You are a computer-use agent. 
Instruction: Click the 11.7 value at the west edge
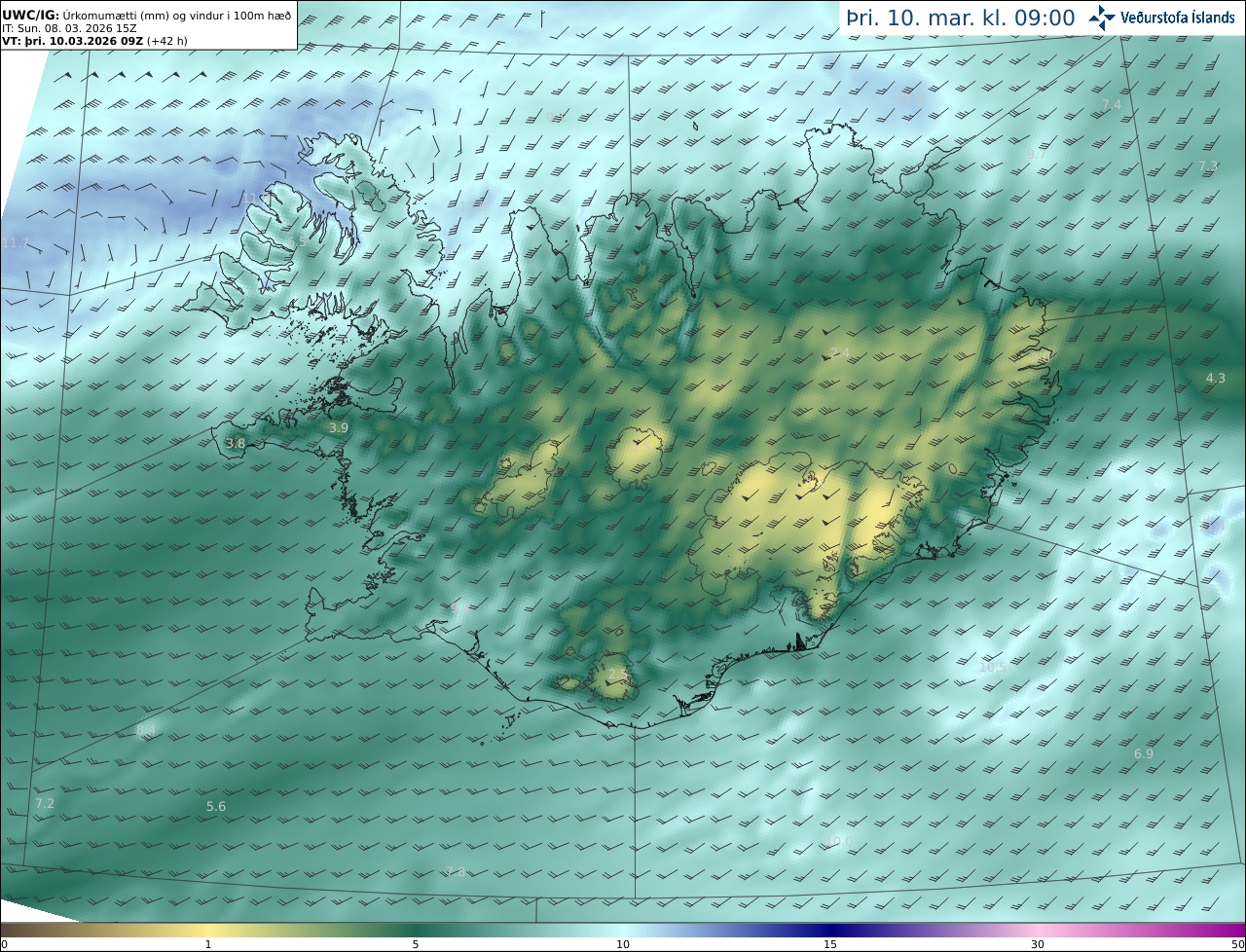[15, 243]
